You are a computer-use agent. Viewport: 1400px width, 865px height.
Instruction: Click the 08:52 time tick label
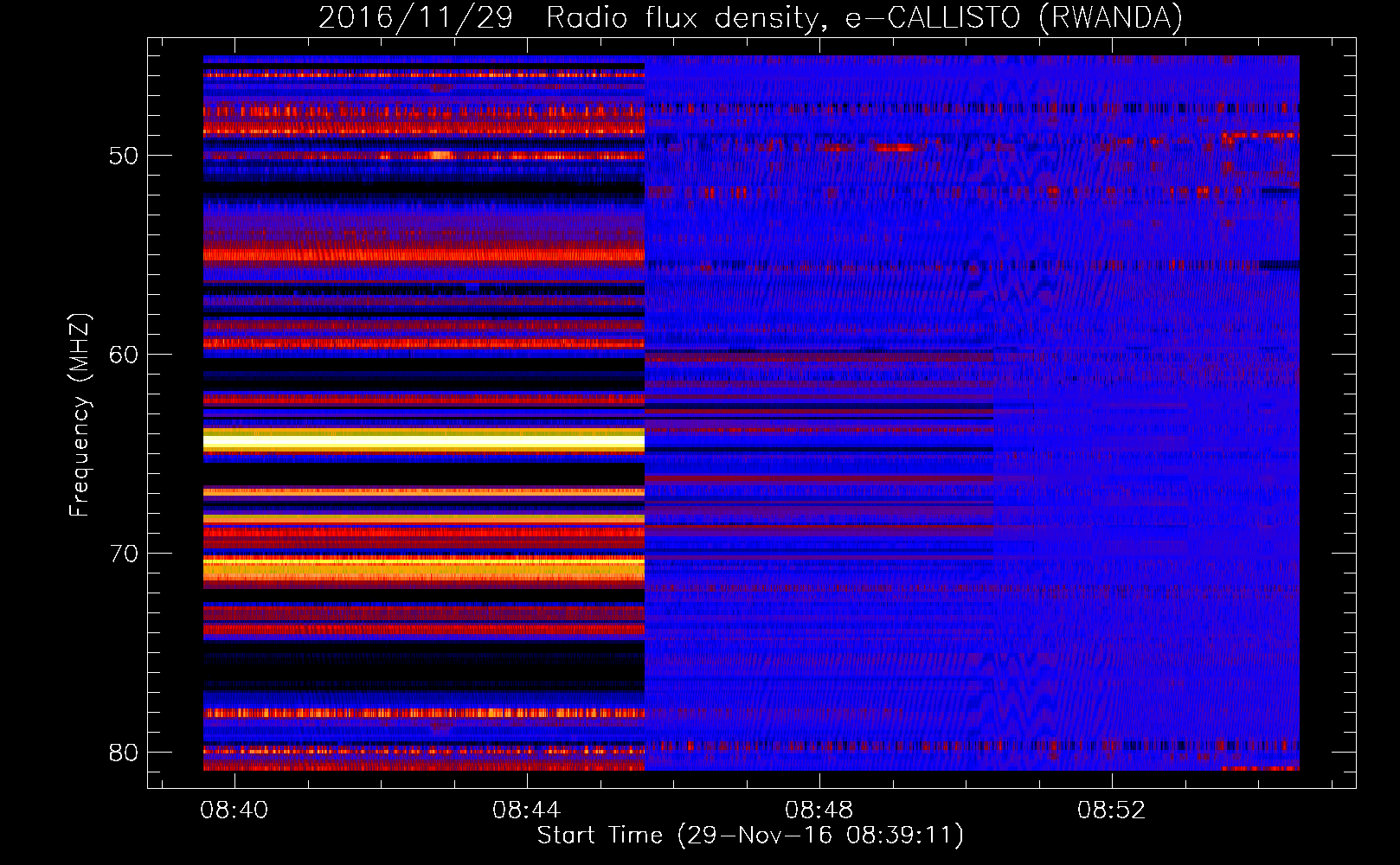pyautogui.click(x=1111, y=811)
